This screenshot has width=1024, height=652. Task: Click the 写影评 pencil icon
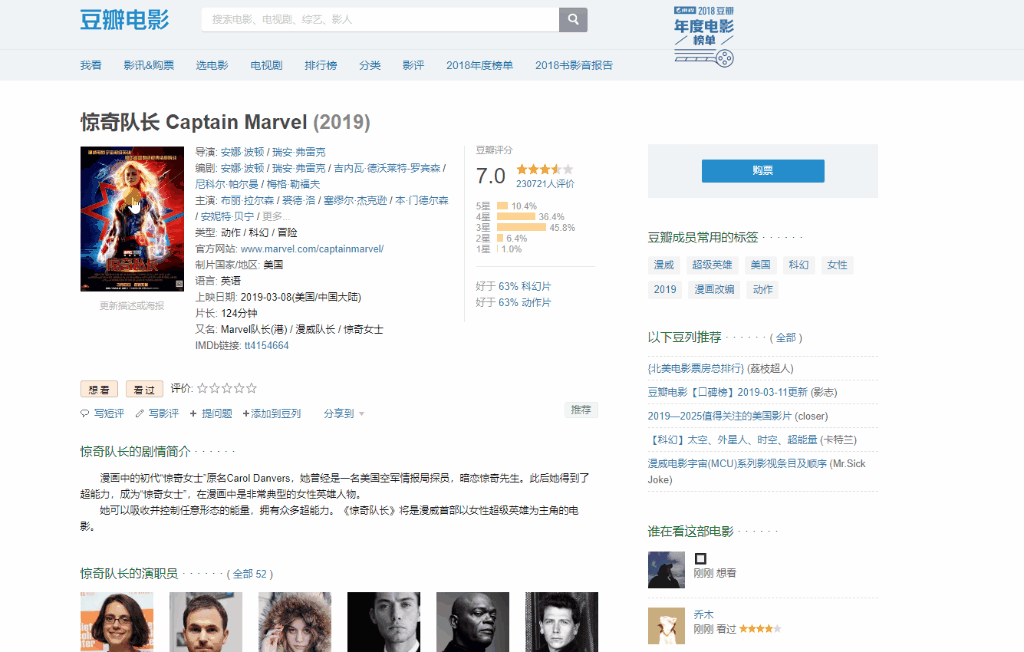140,414
